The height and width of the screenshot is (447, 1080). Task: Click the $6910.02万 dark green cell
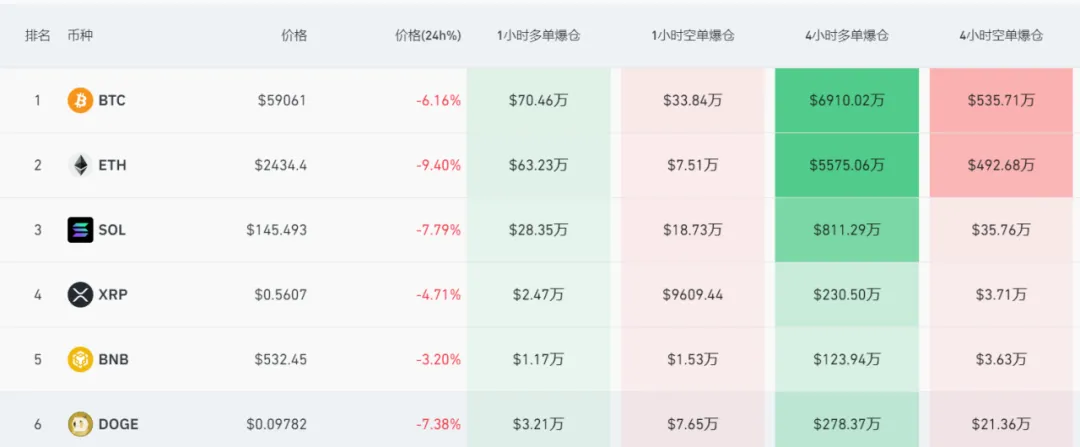pyautogui.click(x=847, y=101)
